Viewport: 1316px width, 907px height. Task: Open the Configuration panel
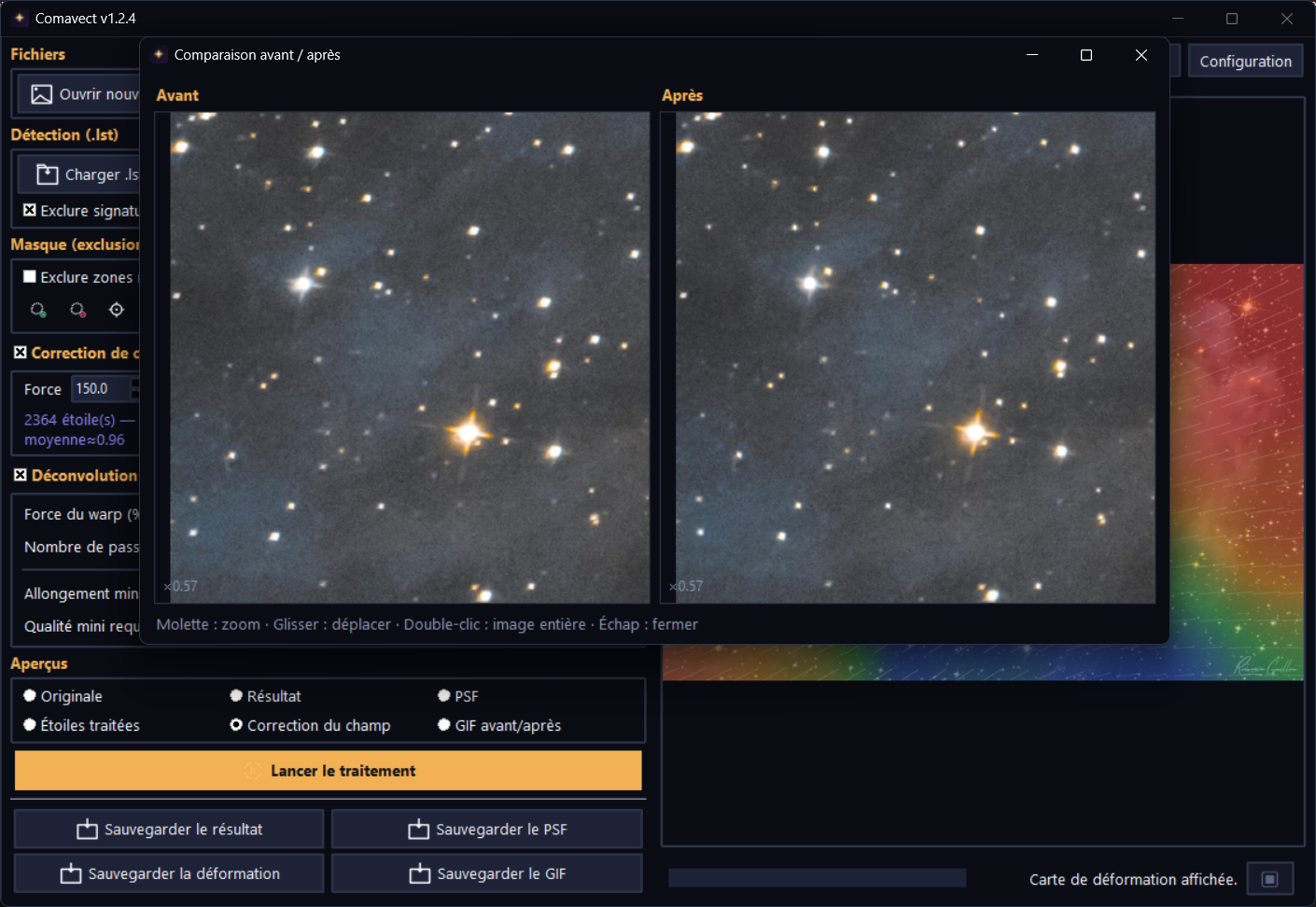pos(1245,61)
